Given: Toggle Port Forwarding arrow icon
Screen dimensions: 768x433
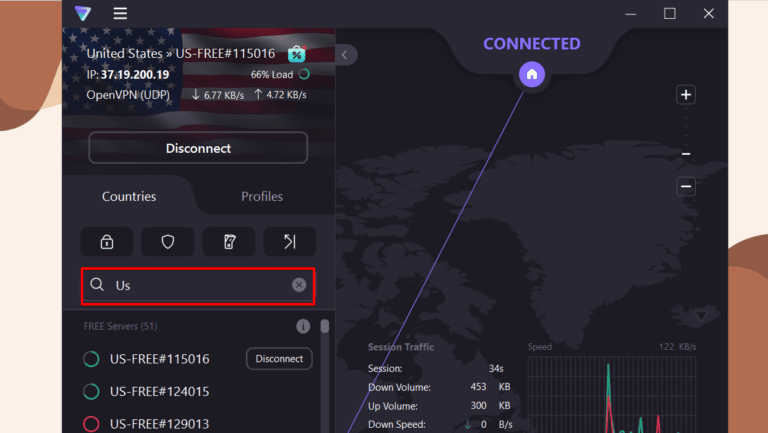Looking at the screenshot, I should [x=289, y=241].
